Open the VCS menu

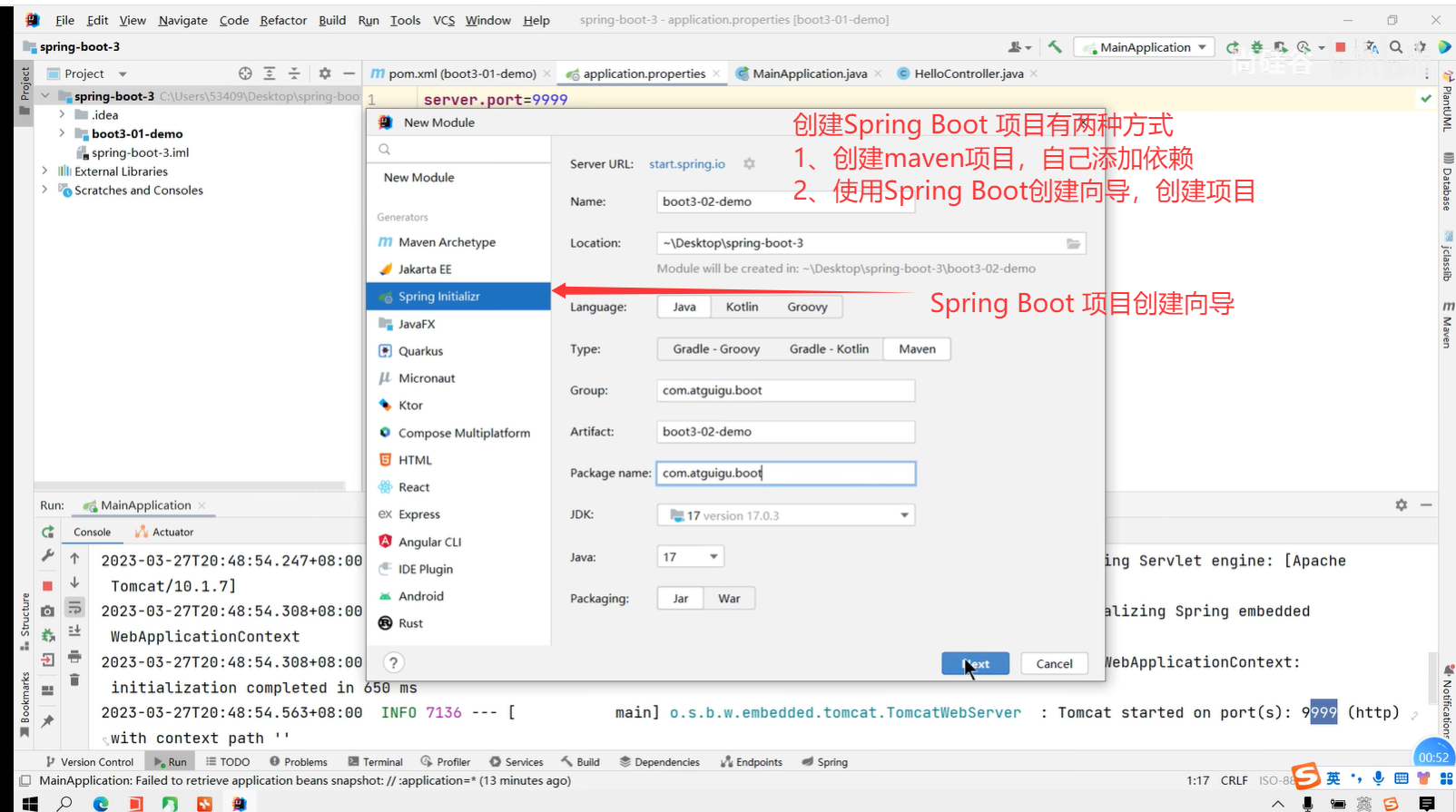coord(444,20)
